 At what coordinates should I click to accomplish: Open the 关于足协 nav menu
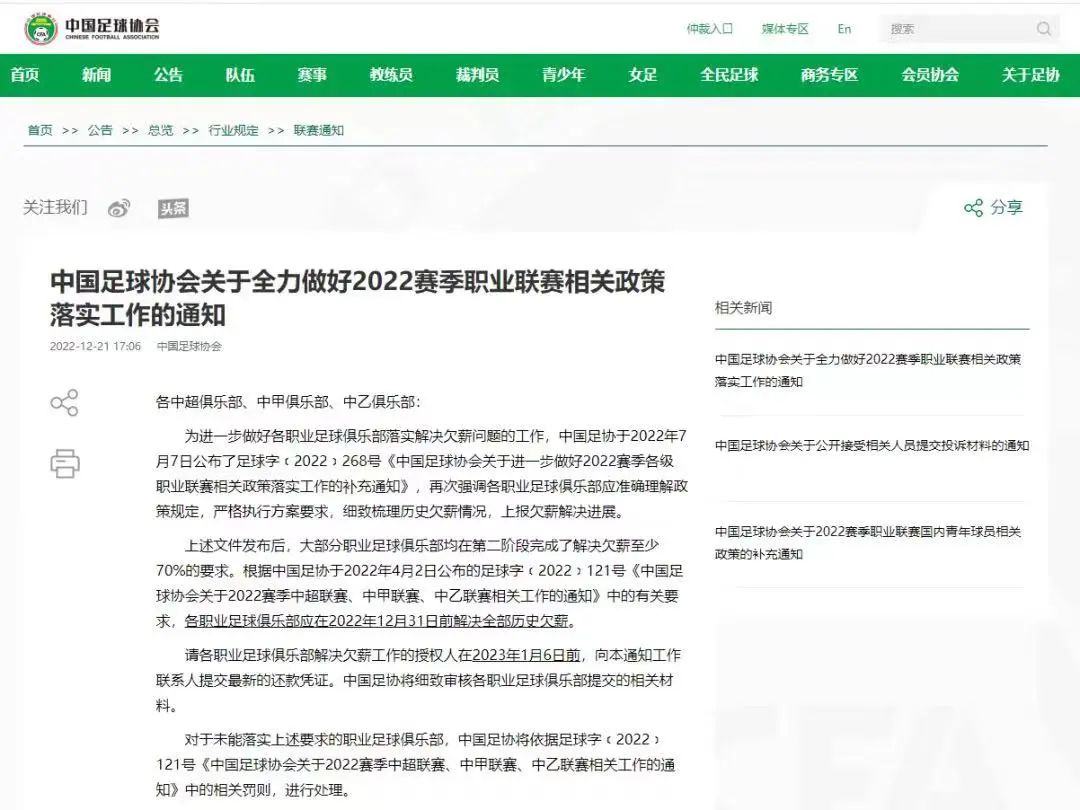1030,75
